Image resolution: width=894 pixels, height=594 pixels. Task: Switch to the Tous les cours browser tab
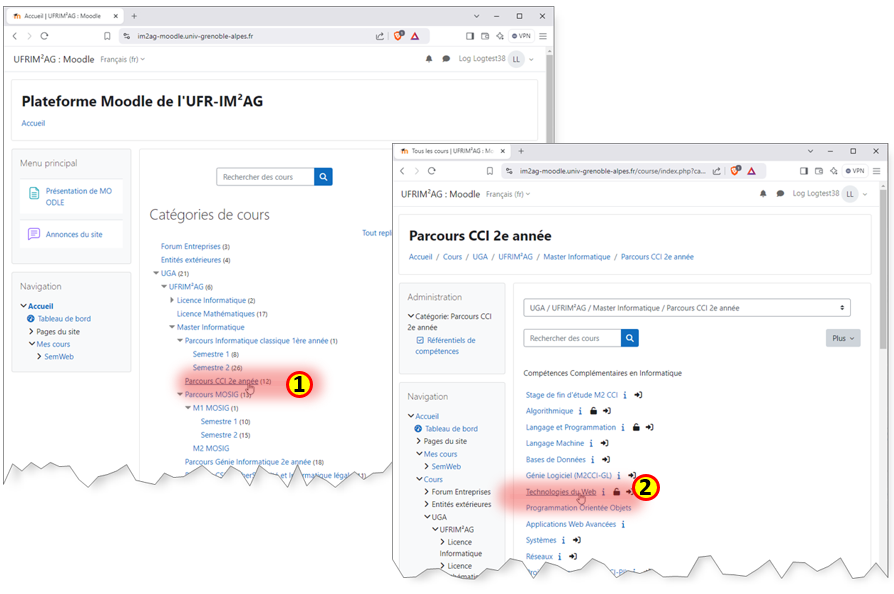450,151
